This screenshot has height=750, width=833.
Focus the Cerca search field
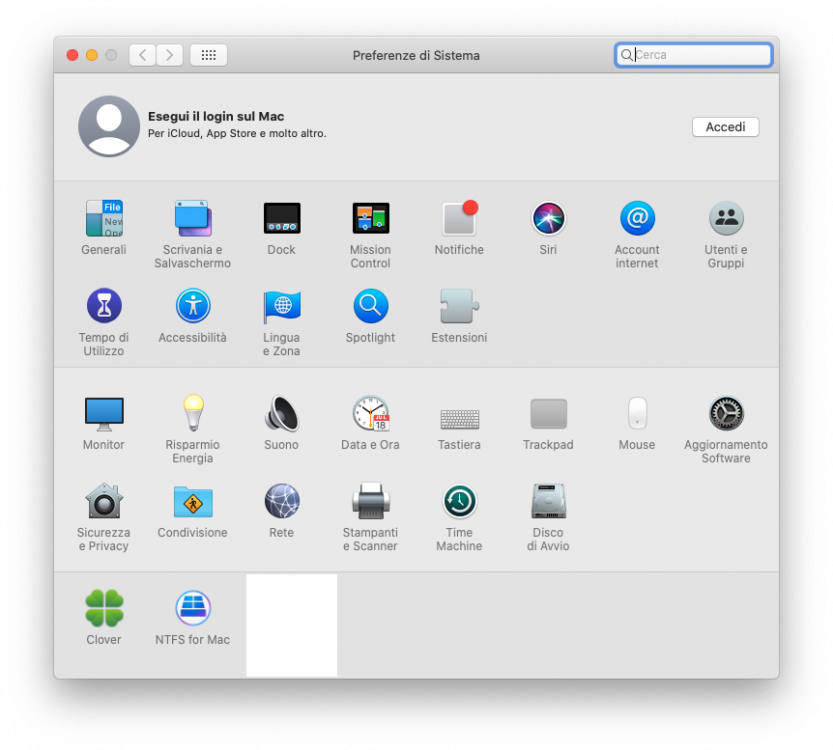pos(693,55)
